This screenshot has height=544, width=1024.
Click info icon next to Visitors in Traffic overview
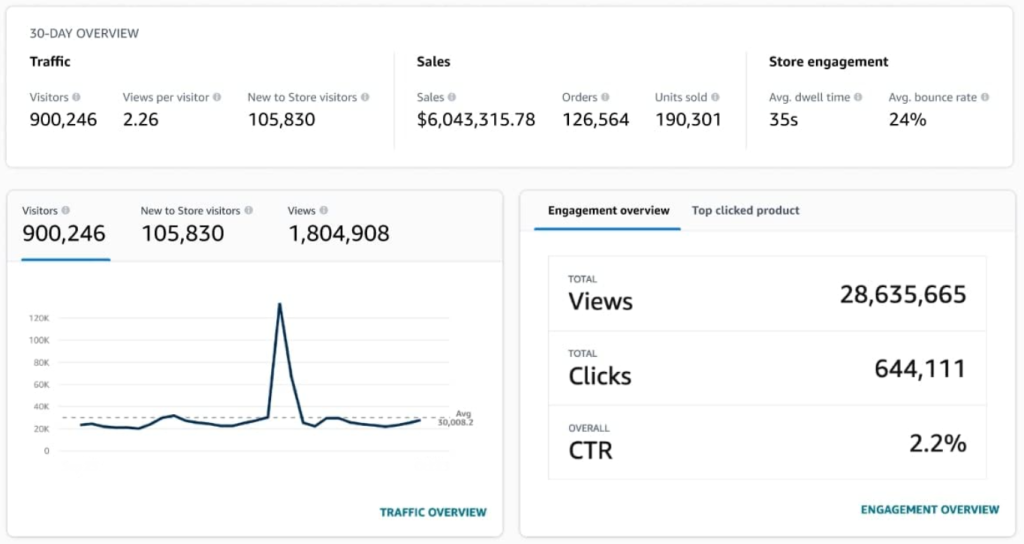tap(76, 98)
